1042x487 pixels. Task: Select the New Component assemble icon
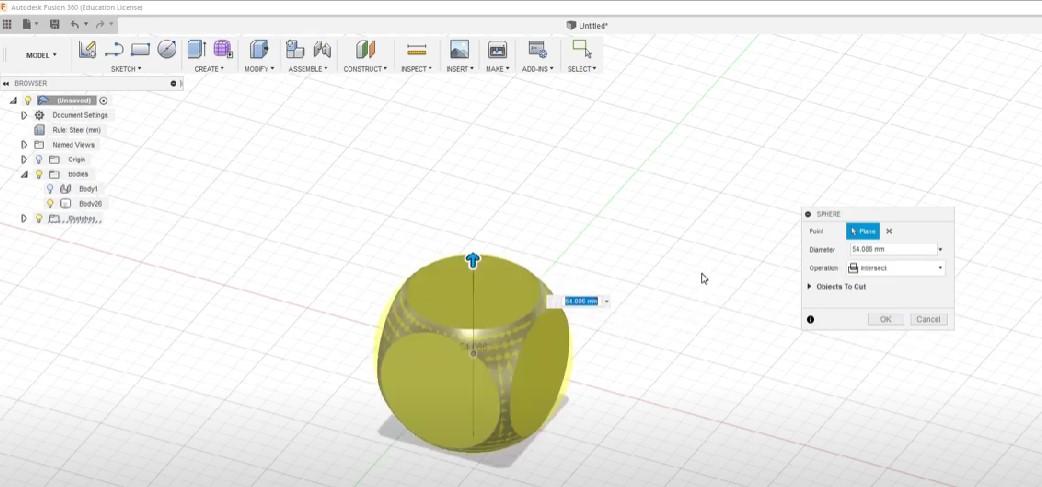click(x=294, y=50)
